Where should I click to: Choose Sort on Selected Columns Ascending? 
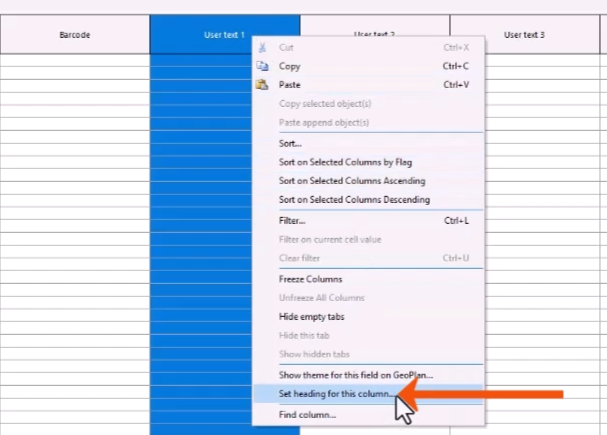(368, 181)
